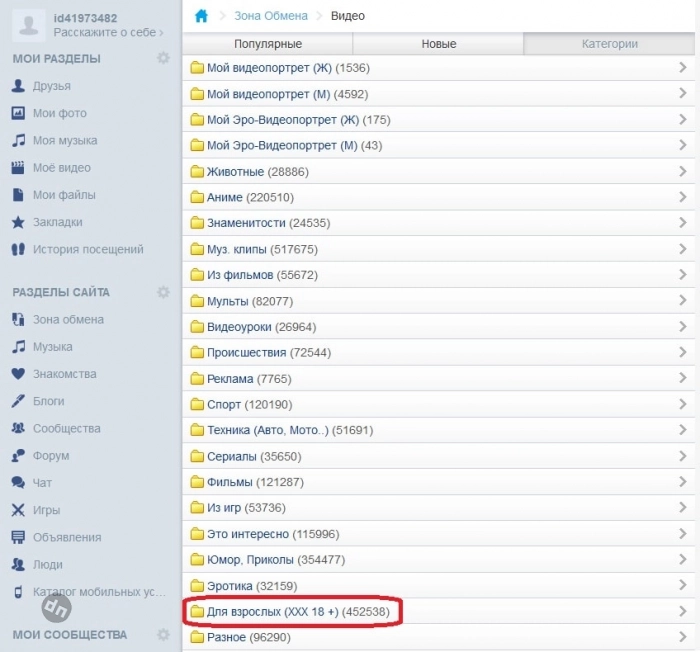Open the Друзья sidebar icon

tap(18, 87)
